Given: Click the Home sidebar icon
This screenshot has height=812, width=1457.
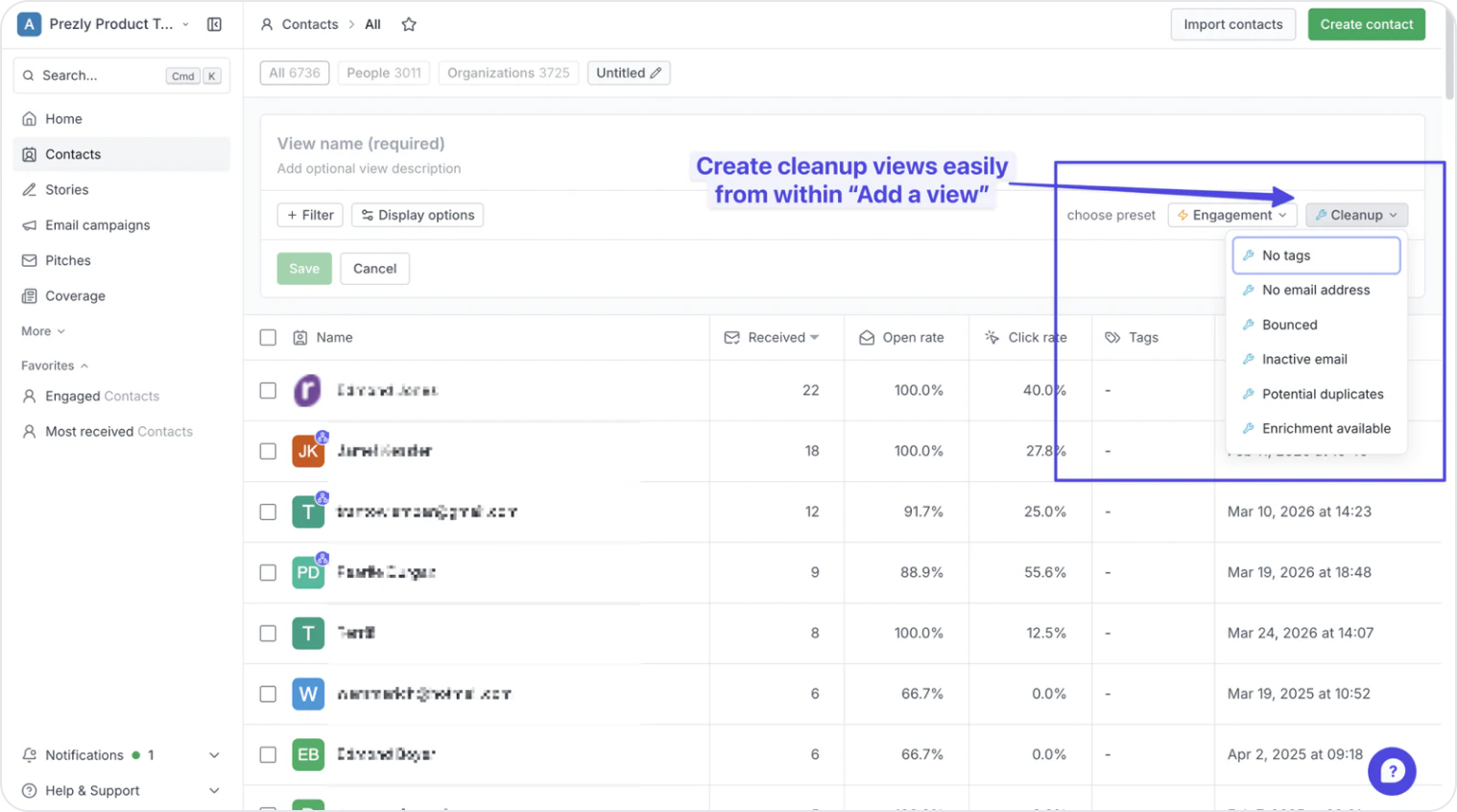Looking at the screenshot, I should tap(30, 119).
